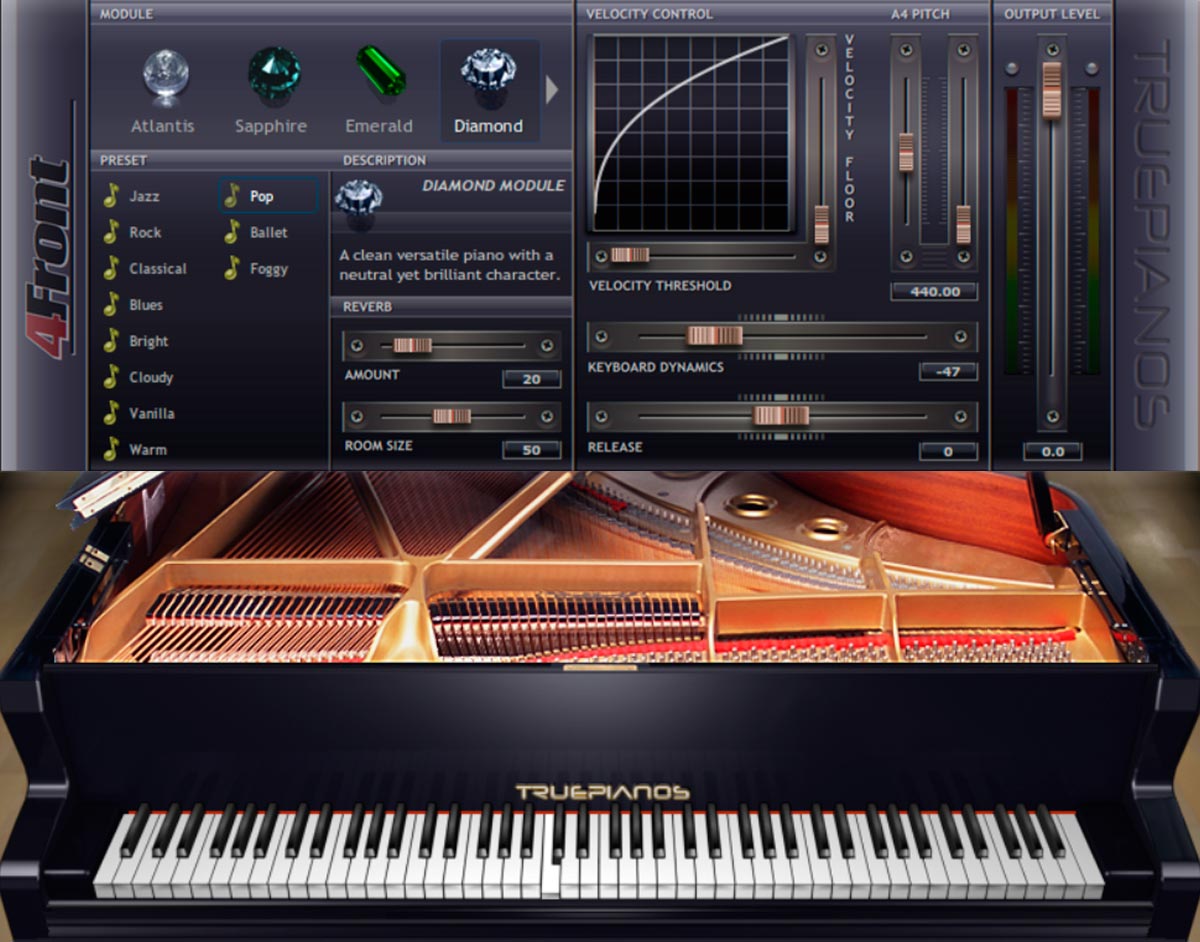Screen dimensions: 1200x942
Task: Choose the Cloudy preset label
Action: click(x=151, y=377)
